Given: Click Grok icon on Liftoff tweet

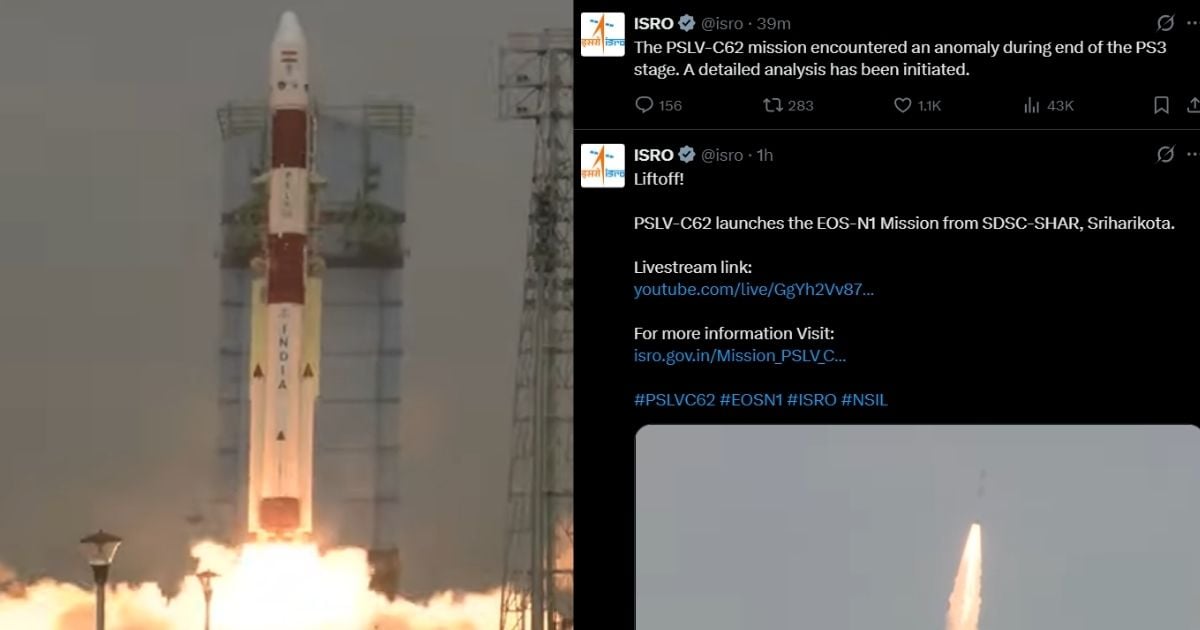Looking at the screenshot, I should coord(1165,154).
